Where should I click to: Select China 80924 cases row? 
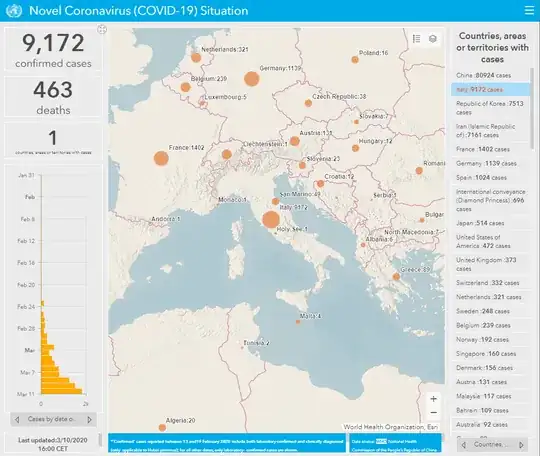pyautogui.click(x=491, y=75)
